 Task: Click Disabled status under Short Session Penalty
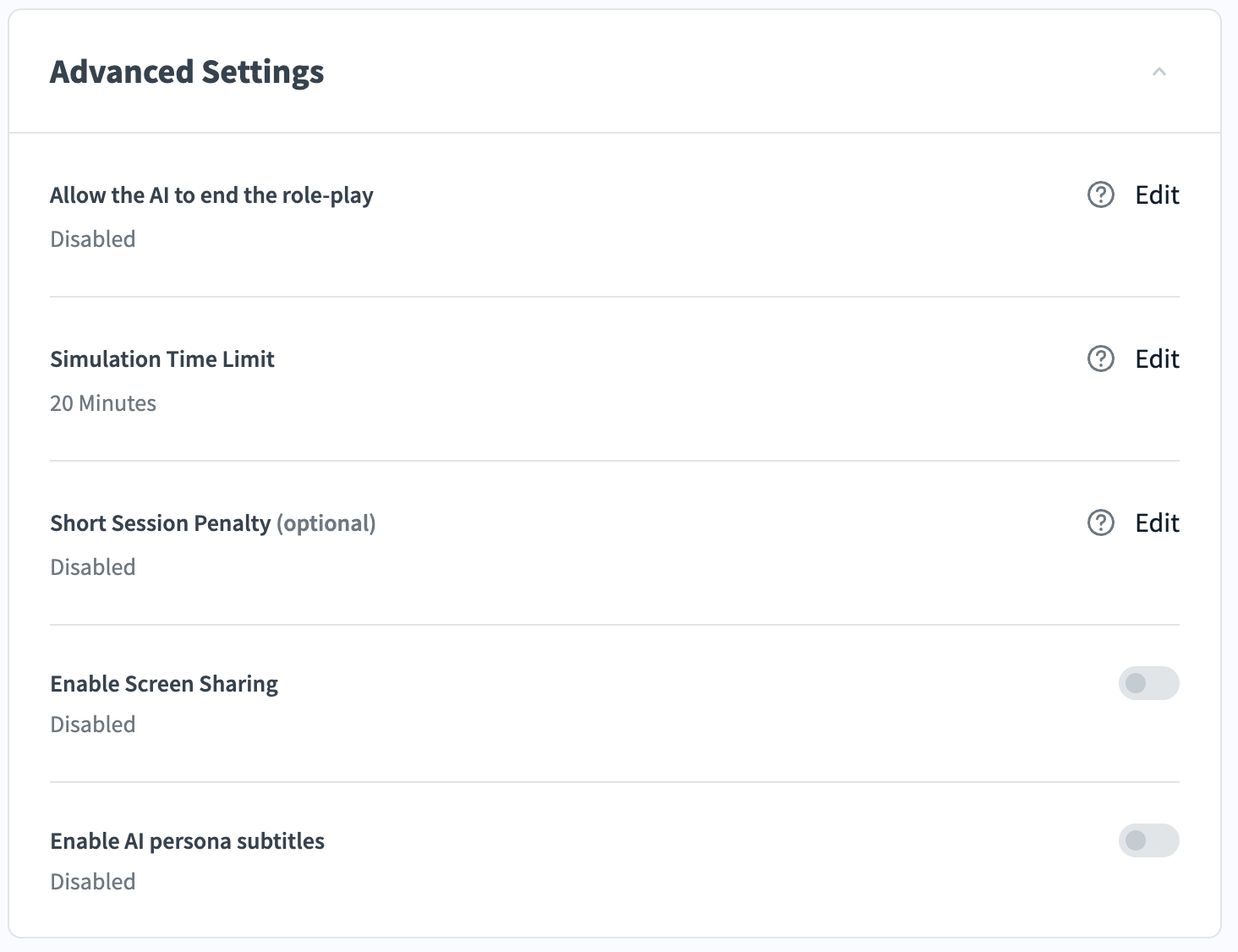(93, 567)
